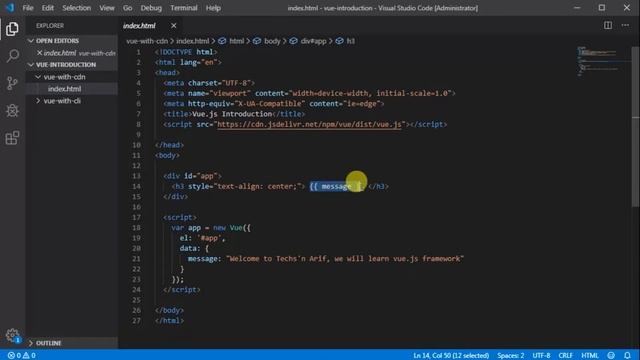Click the '#app' string on line 19
Screen dimensions: 640x360
coord(209,238)
